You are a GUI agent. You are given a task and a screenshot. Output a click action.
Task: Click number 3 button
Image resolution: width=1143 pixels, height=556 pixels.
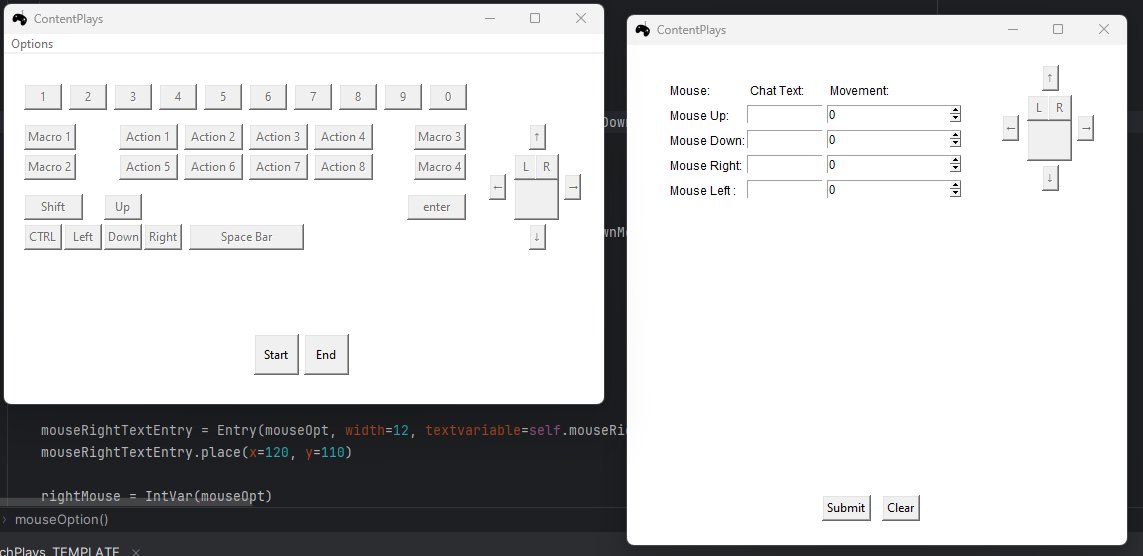click(133, 97)
